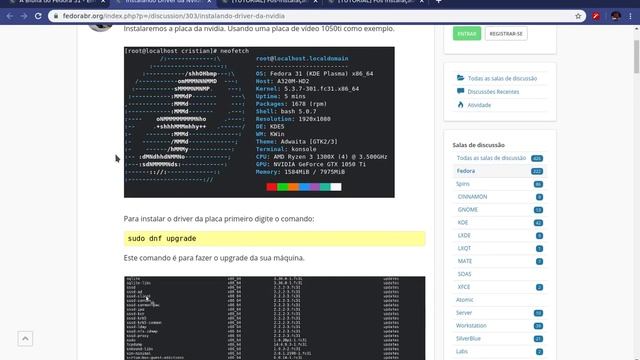Screen dimensions: 640x360
Task: Close the 'A Bíblia do Fedora 31' tab
Action: pos(103,2)
